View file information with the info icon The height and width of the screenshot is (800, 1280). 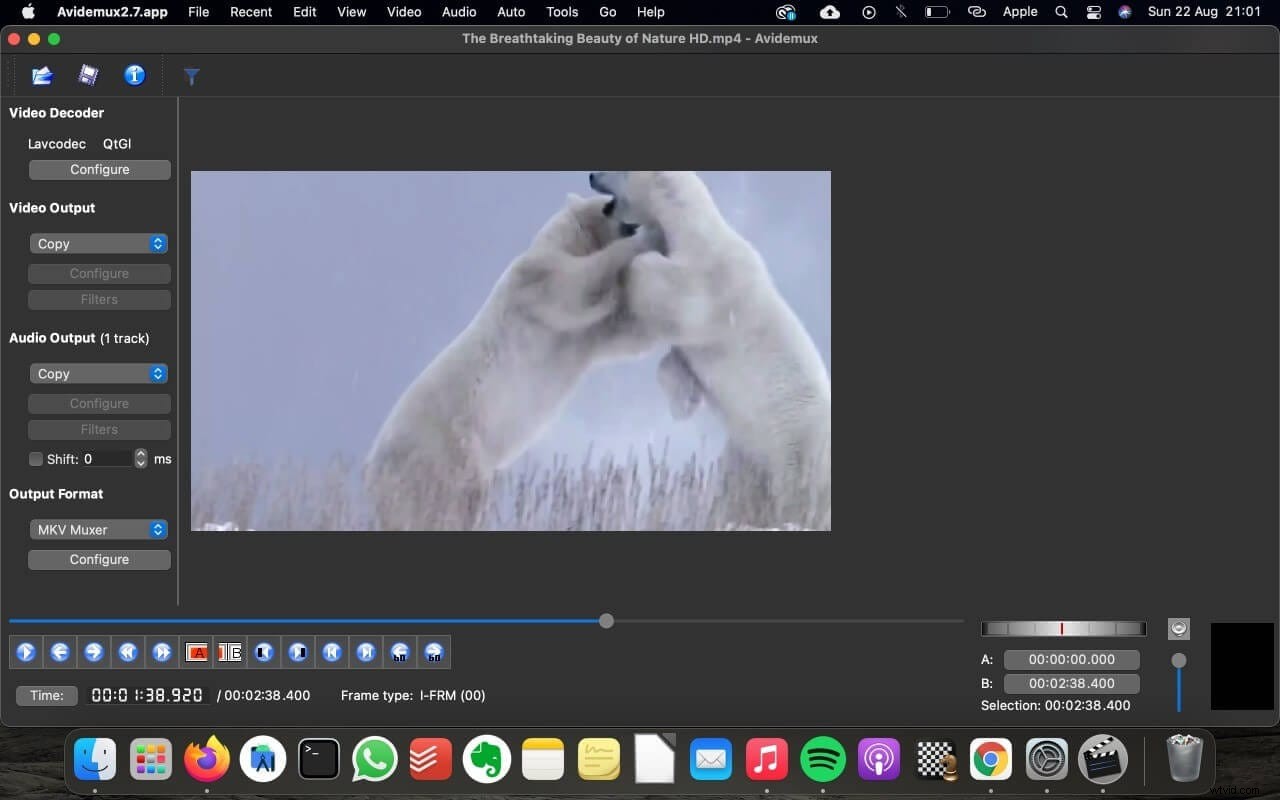click(x=135, y=75)
